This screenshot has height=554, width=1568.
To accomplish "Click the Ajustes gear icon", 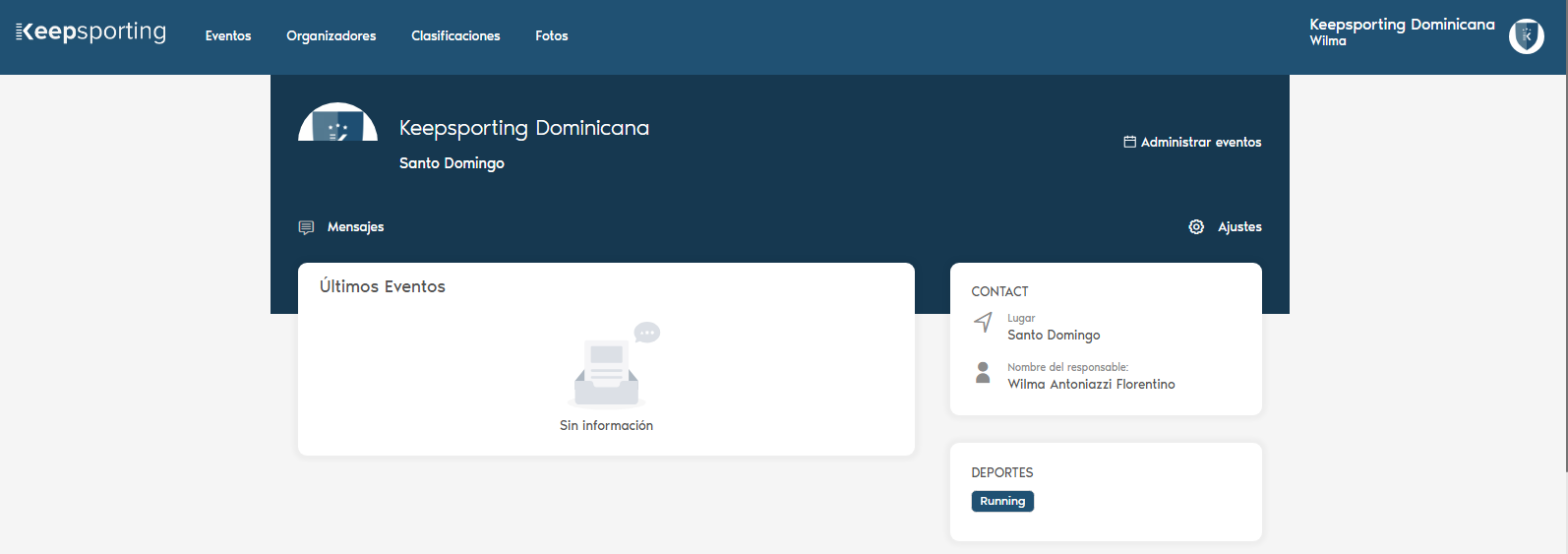I will (1196, 227).
